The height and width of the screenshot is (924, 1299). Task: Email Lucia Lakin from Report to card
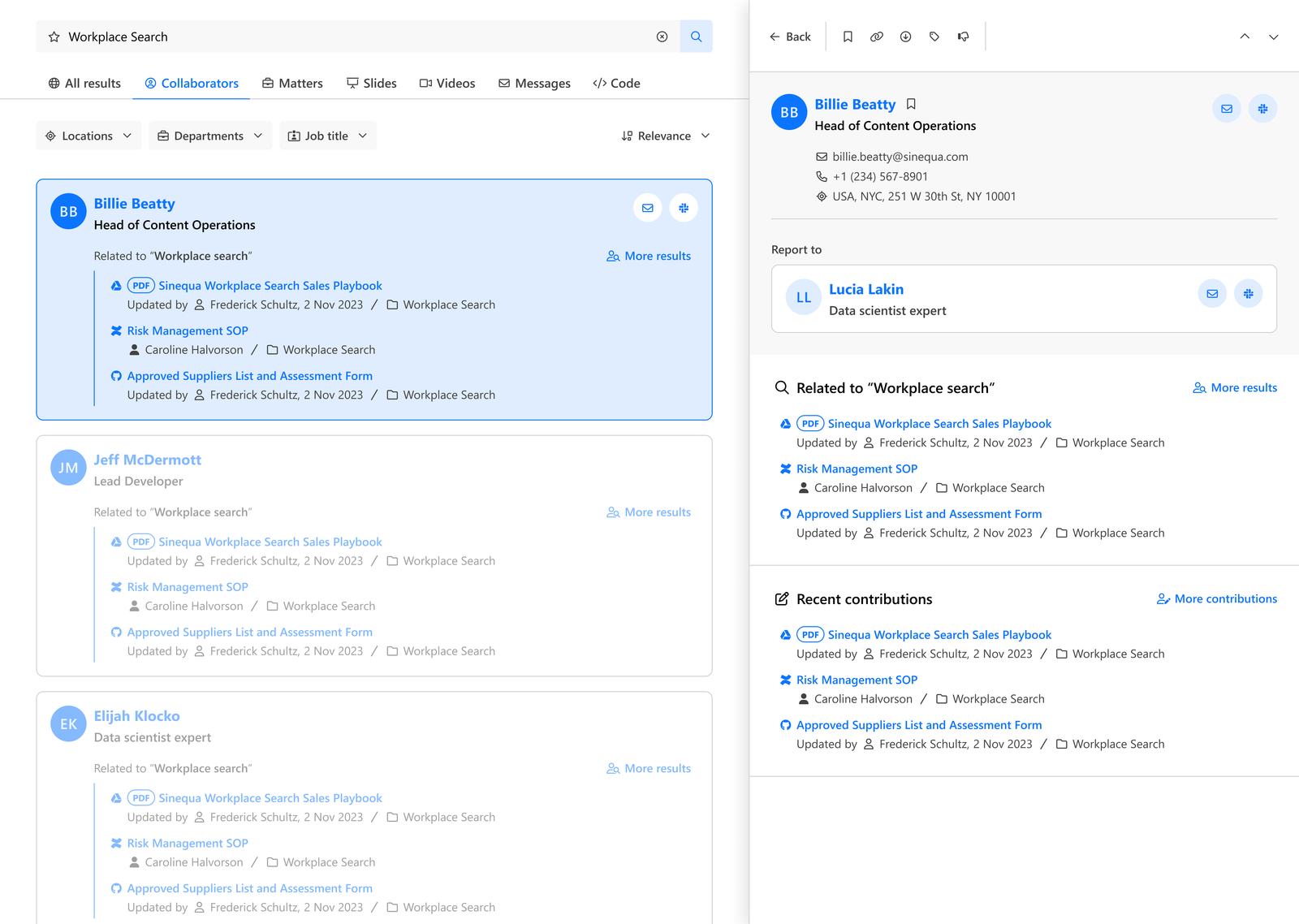click(x=1212, y=294)
